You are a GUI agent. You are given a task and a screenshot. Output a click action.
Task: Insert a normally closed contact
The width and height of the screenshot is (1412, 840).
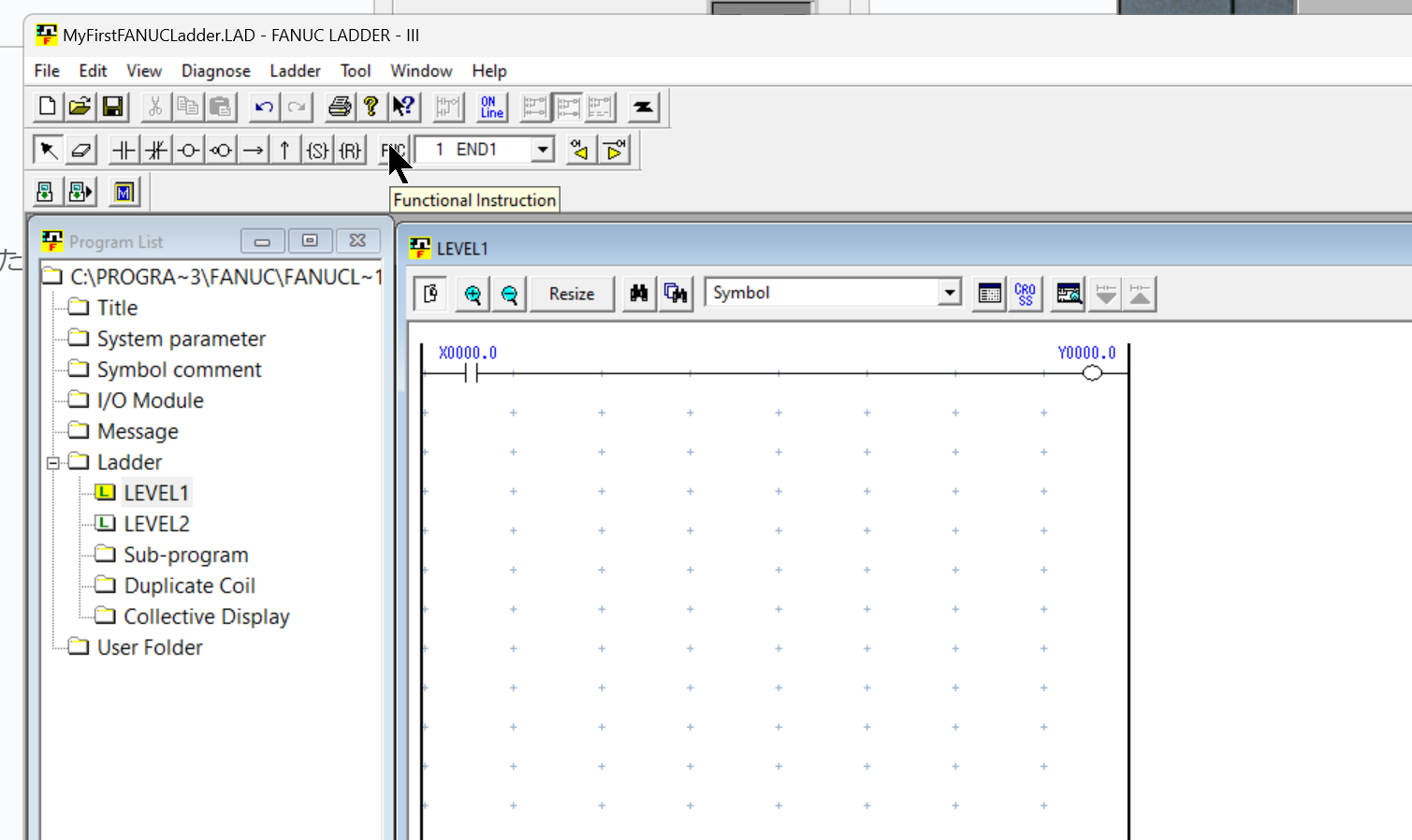pos(156,150)
